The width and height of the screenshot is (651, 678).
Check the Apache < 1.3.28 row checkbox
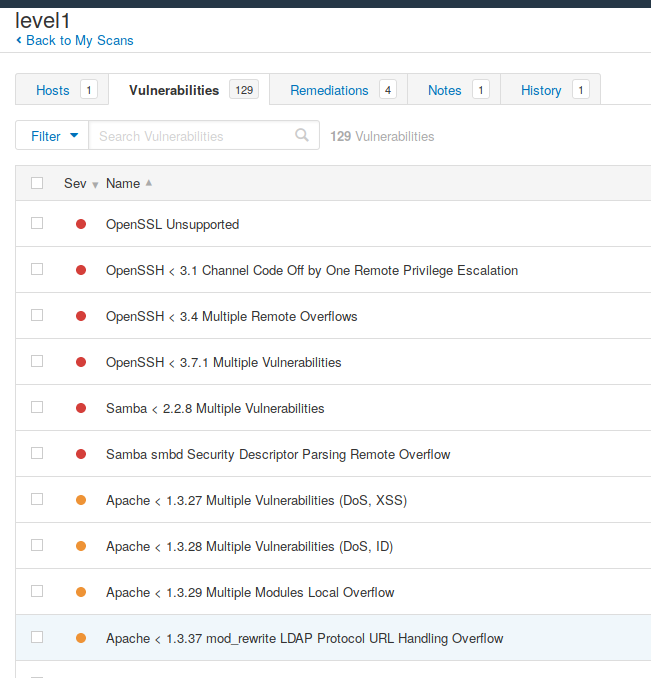click(x=37, y=545)
